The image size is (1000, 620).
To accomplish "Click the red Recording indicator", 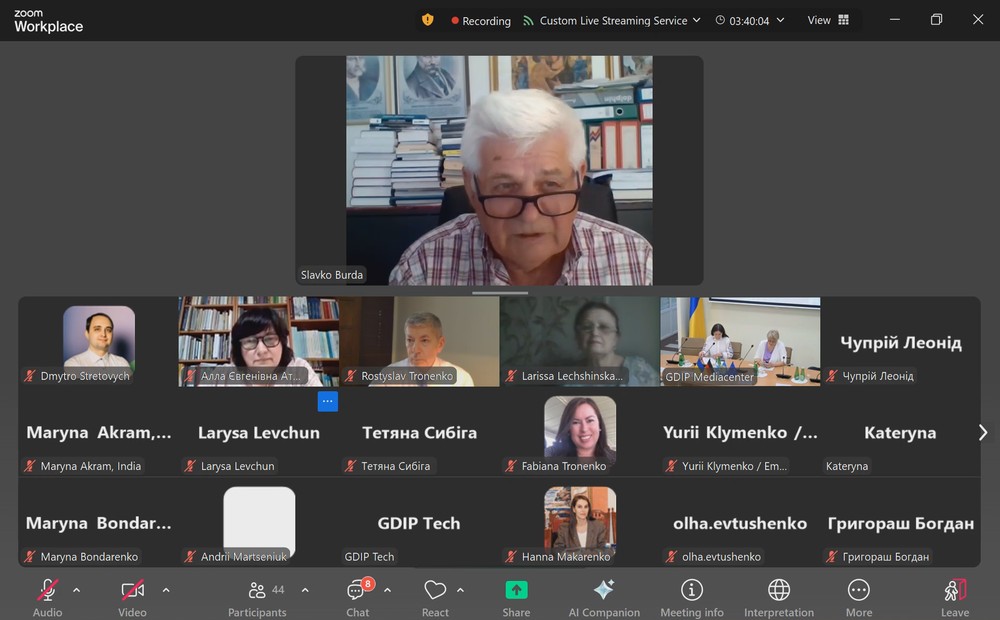I will [481, 20].
